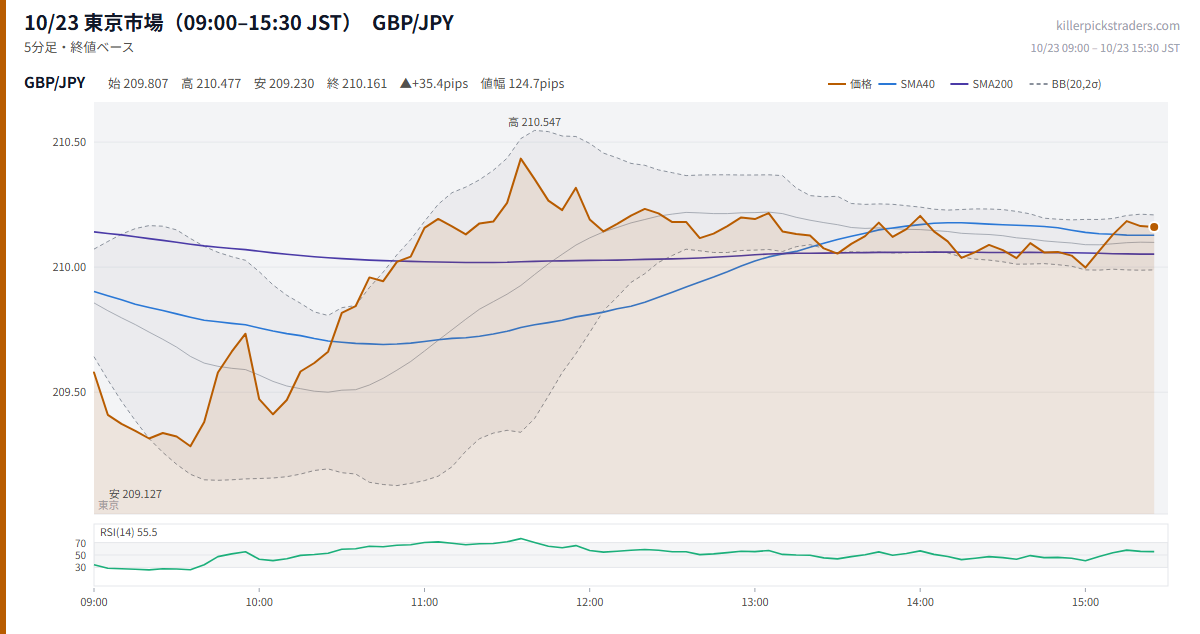Click the 209.50 y-axis label
The width and height of the screenshot is (1200, 634).
tap(69, 392)
